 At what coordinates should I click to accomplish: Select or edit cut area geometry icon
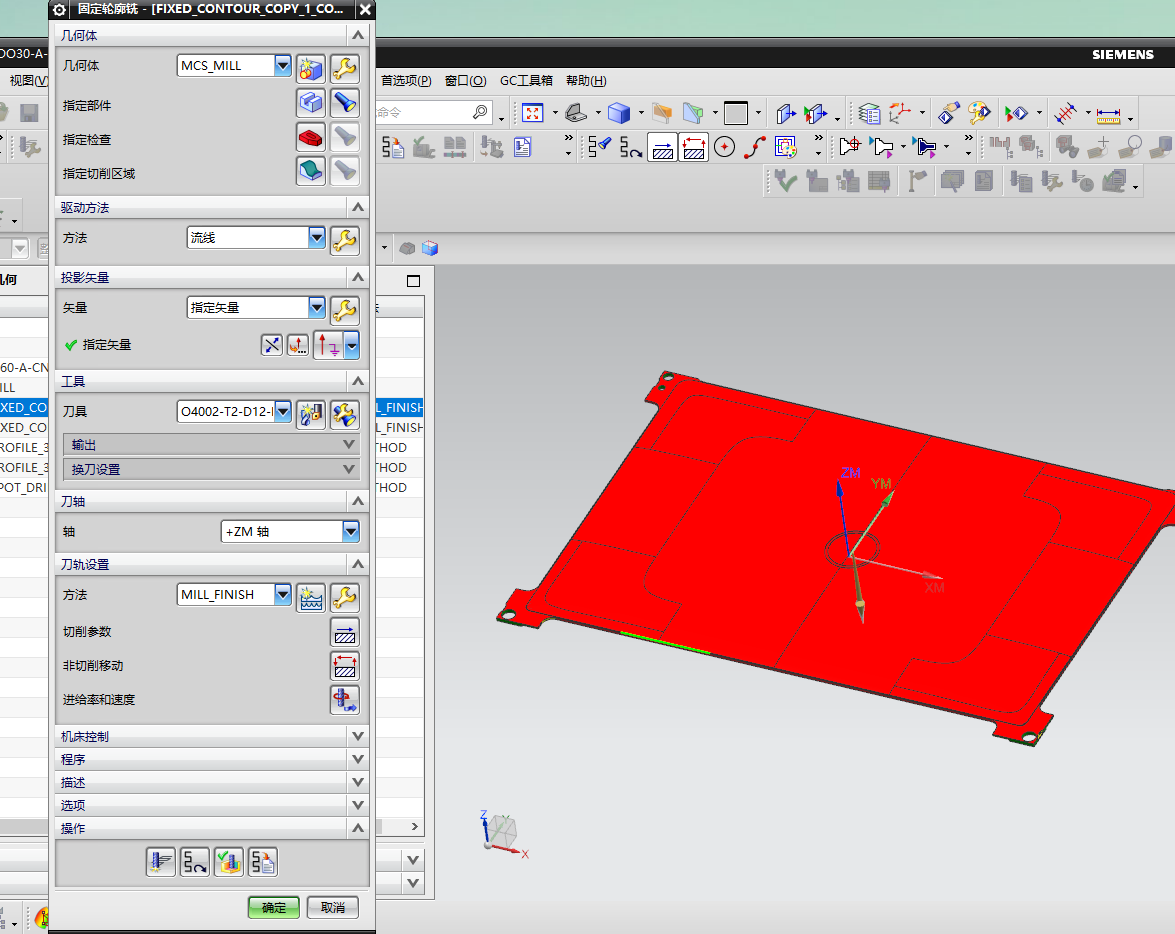coord(310,171)
